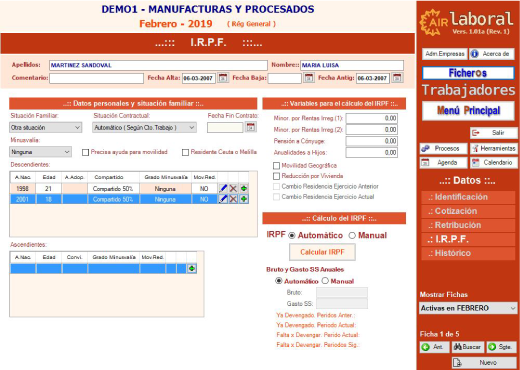Click Anualidades a Hijos value field
This screenshot has width=520, height=370.
coord(372,153)
